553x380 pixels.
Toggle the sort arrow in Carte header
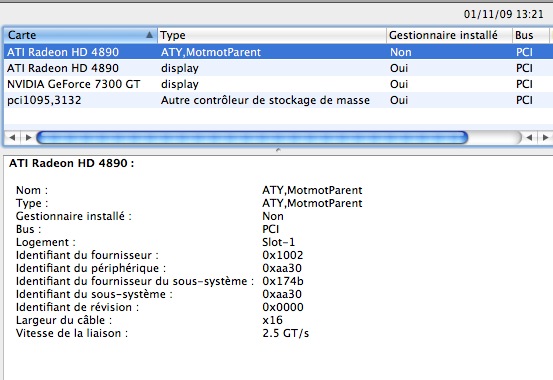tap(150, 35)
